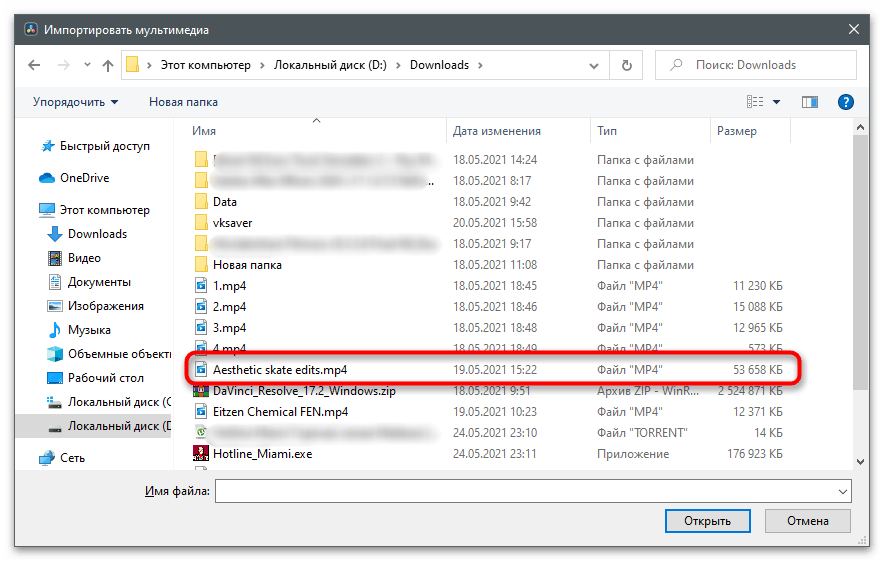Open OneDrive in the sidebar
Screen dimensions: 884x561
[x=84, y=178]
